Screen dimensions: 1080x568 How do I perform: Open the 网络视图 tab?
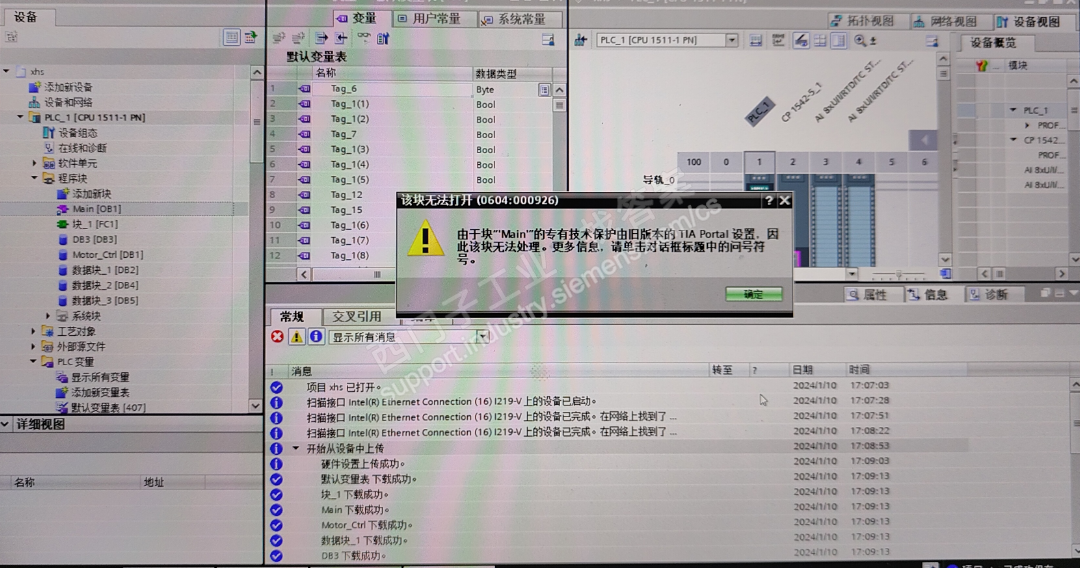point(953,21)
